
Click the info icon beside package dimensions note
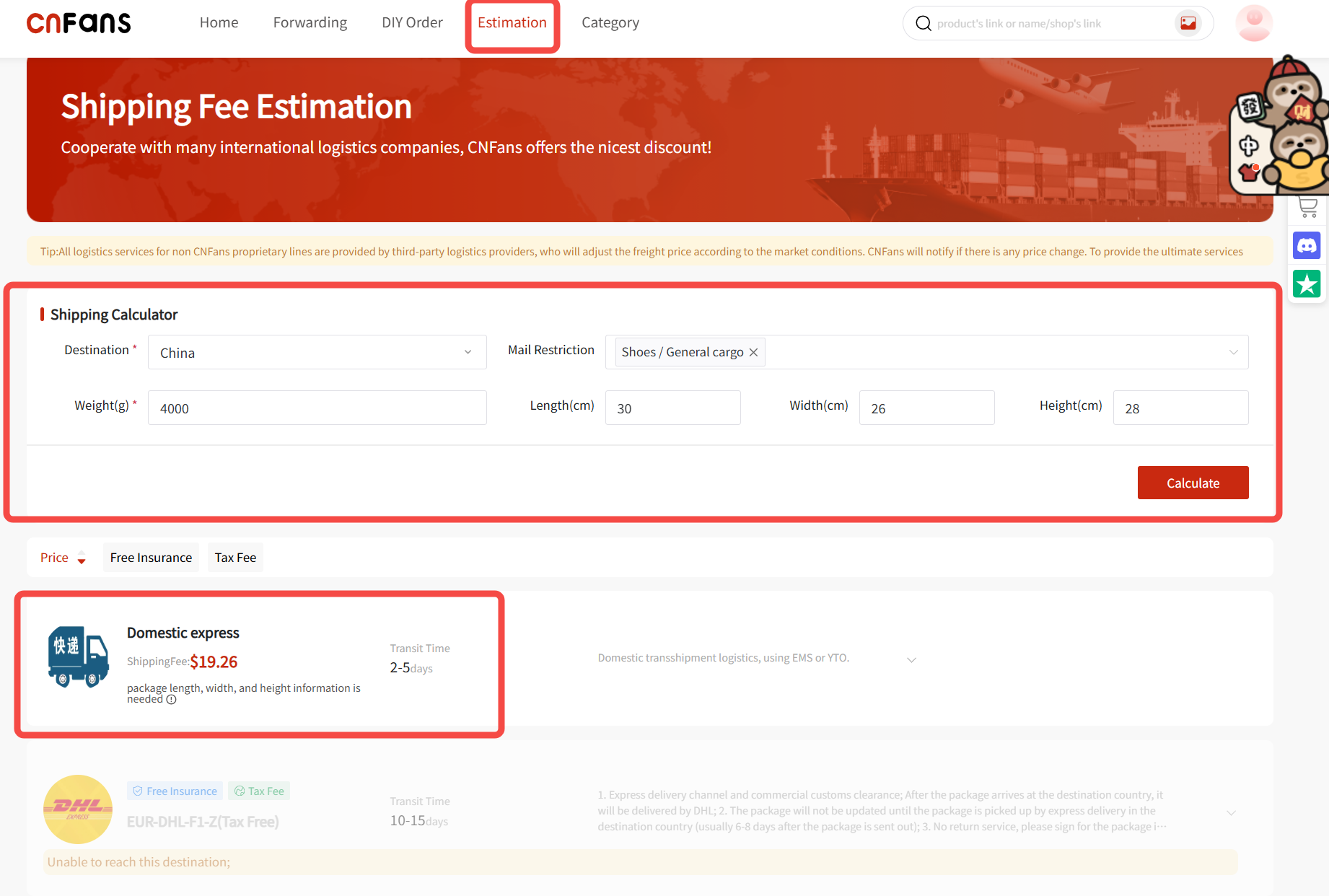coord(171,700)
